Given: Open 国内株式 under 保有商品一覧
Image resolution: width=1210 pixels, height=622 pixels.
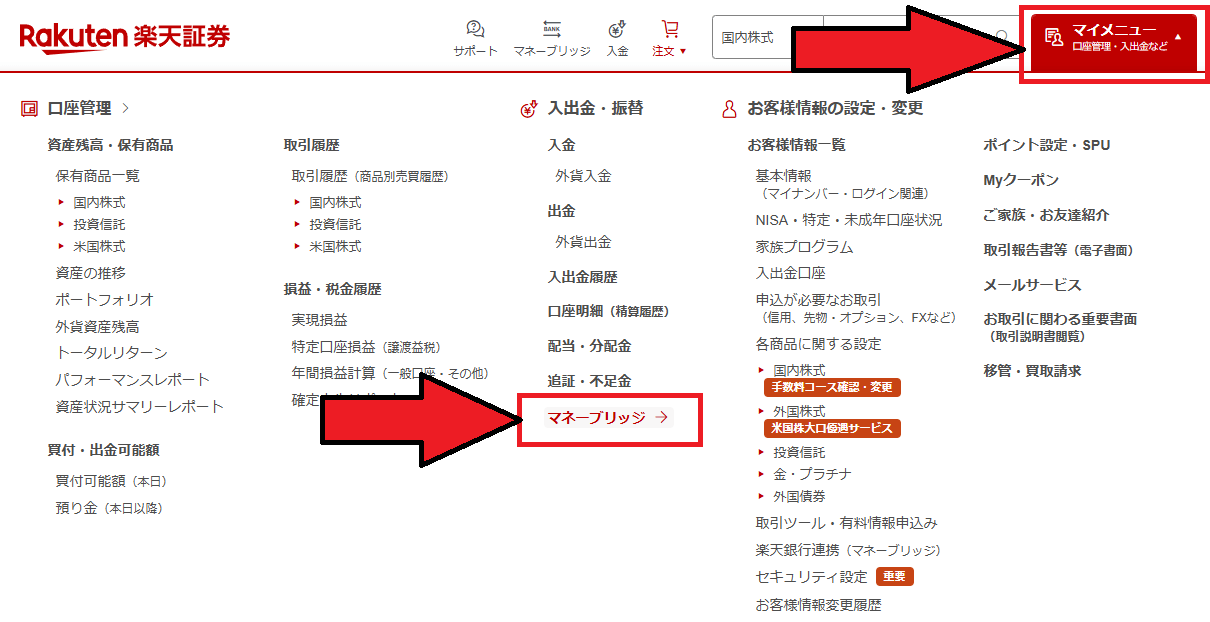Looking at the screenshot, I should pos(99,202).
